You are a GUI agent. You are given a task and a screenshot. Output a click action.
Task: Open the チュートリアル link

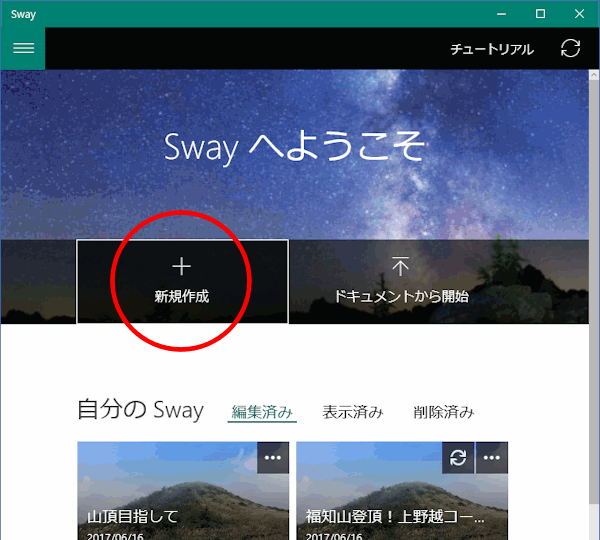click(x=492, y=49)
